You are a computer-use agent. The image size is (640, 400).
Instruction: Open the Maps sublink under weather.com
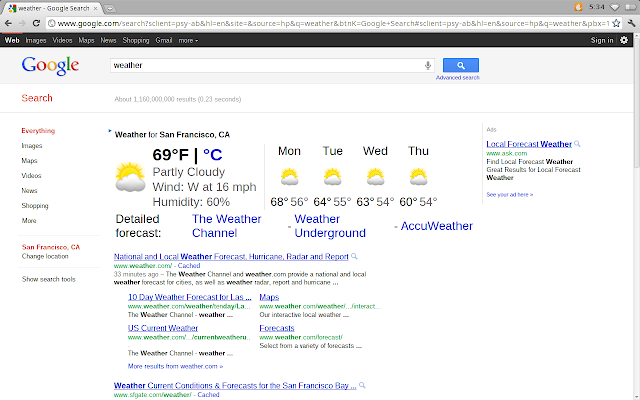[269, 297]
